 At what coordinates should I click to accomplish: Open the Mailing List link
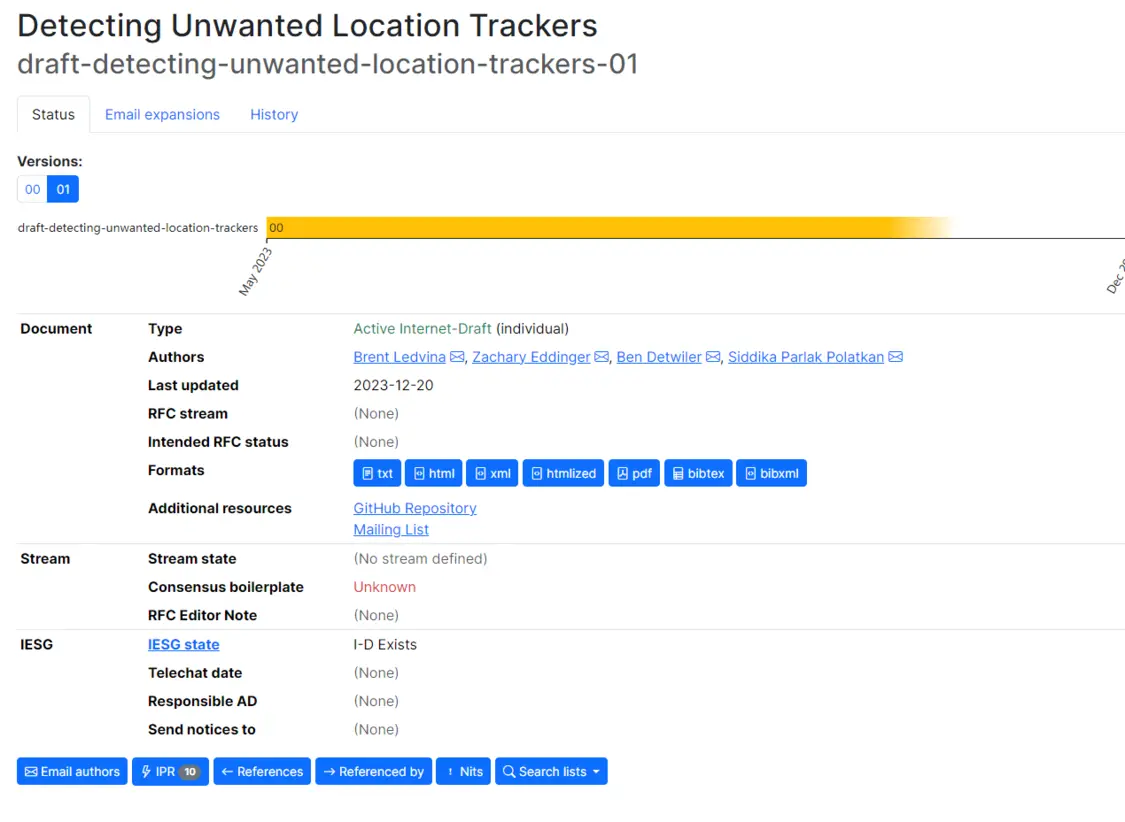(391, 529)
